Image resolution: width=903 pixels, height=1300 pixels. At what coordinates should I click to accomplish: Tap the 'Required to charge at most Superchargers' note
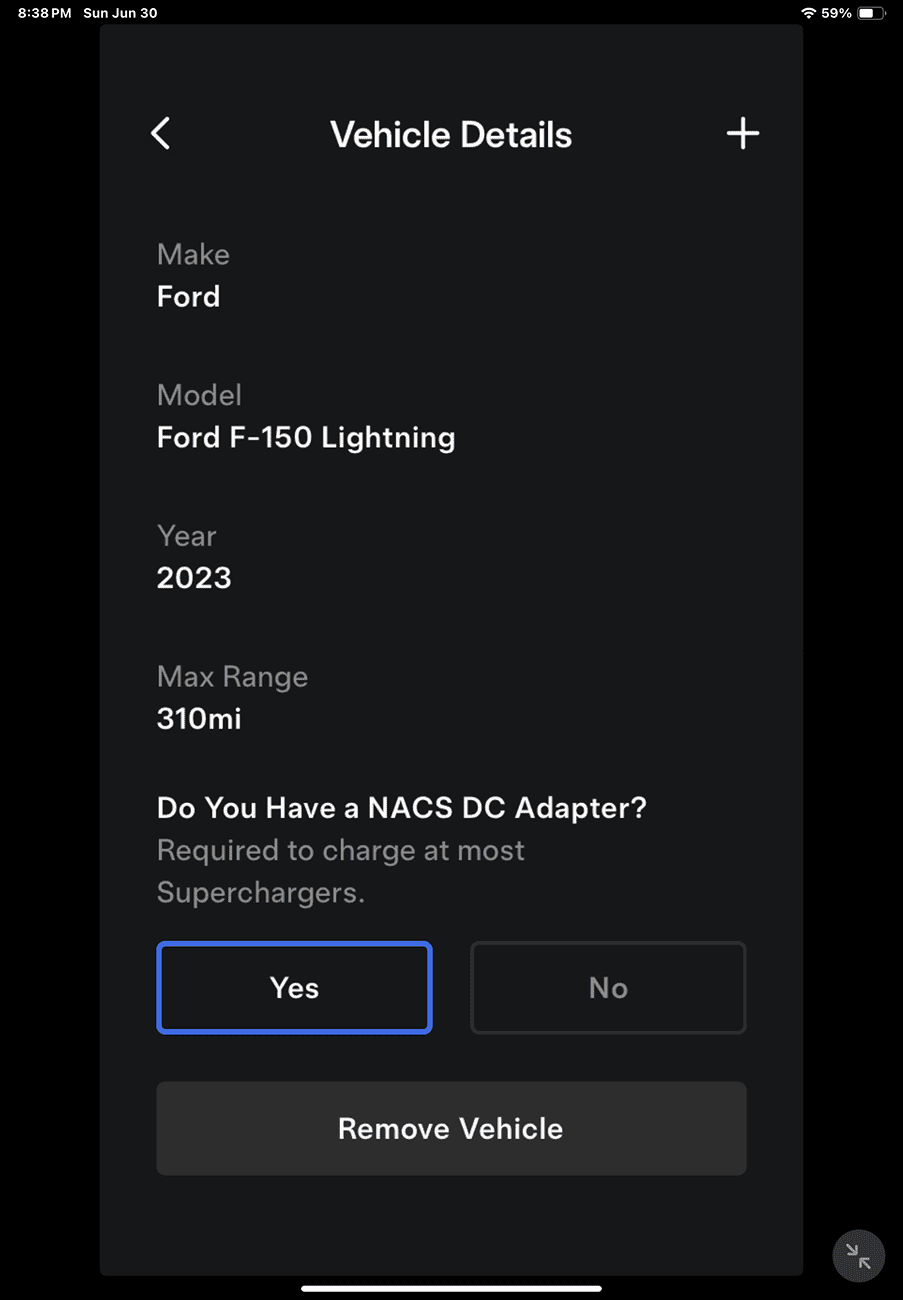pos(341,871)
